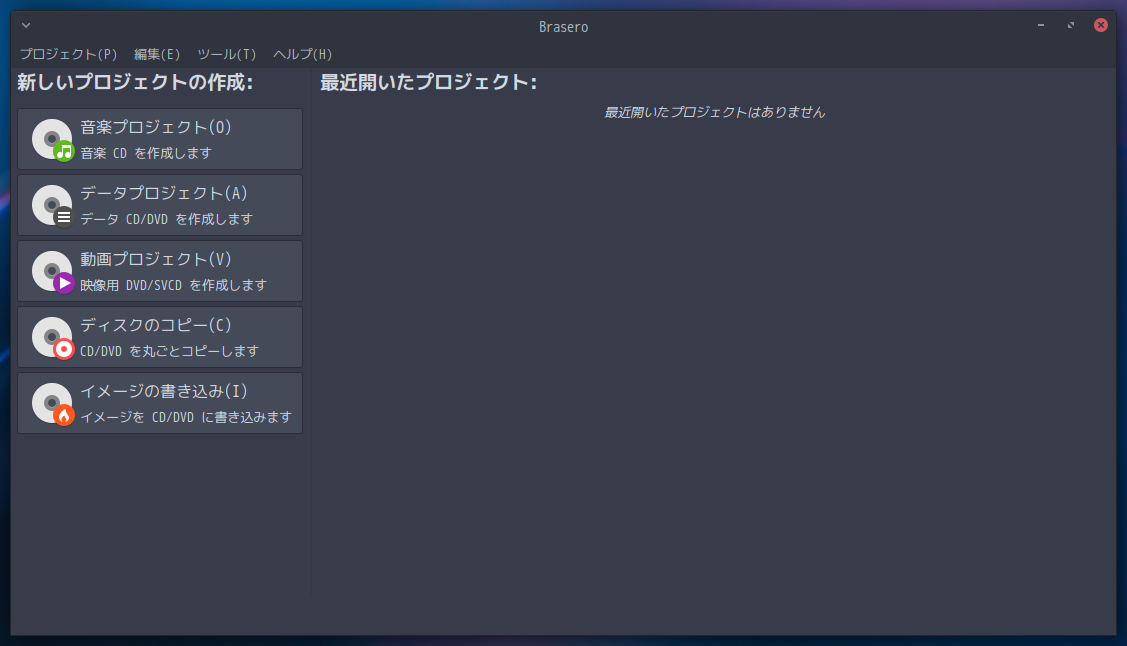Expand the window menu chevron in title bar
1127x646 pixels.
point(26,26)
